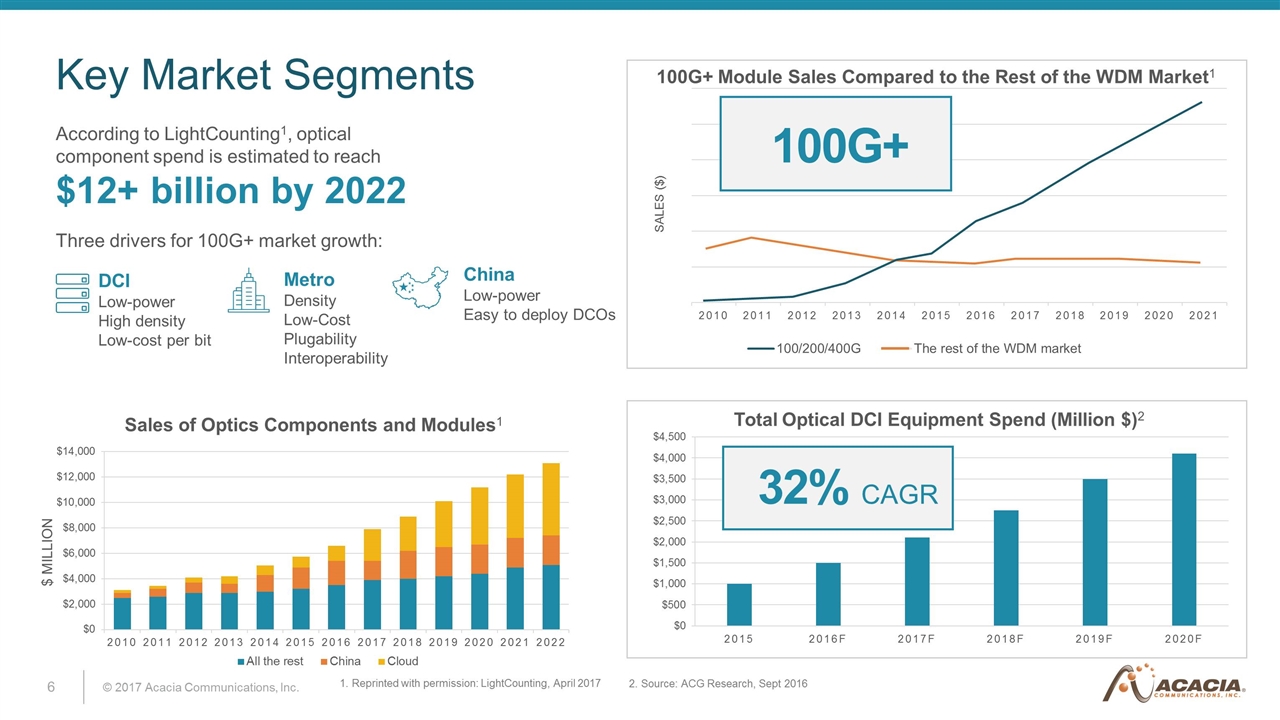Click '© 2017 Acacia Communications, Inc.' footer
Screen dimensions: 1280x720
[x=201, y=688]
